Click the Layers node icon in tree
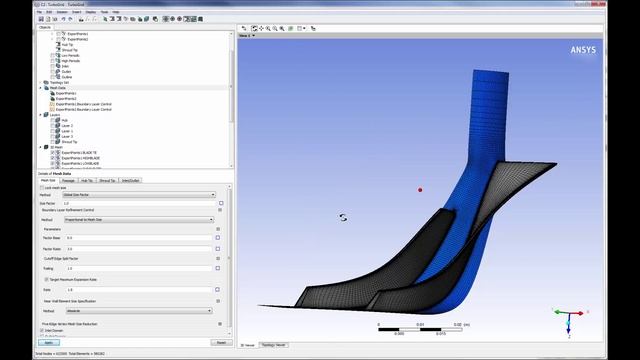 pos(47,115)
